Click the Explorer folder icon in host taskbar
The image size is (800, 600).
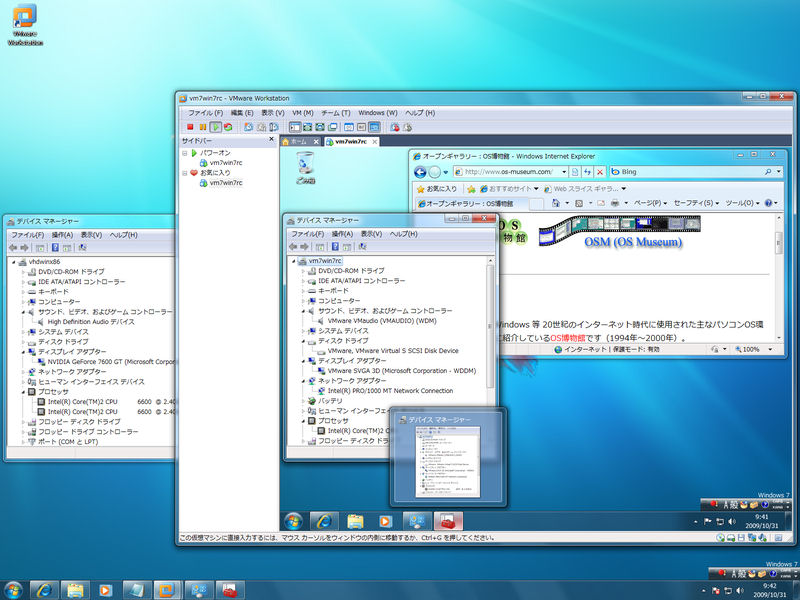click(x=75, y=590)
